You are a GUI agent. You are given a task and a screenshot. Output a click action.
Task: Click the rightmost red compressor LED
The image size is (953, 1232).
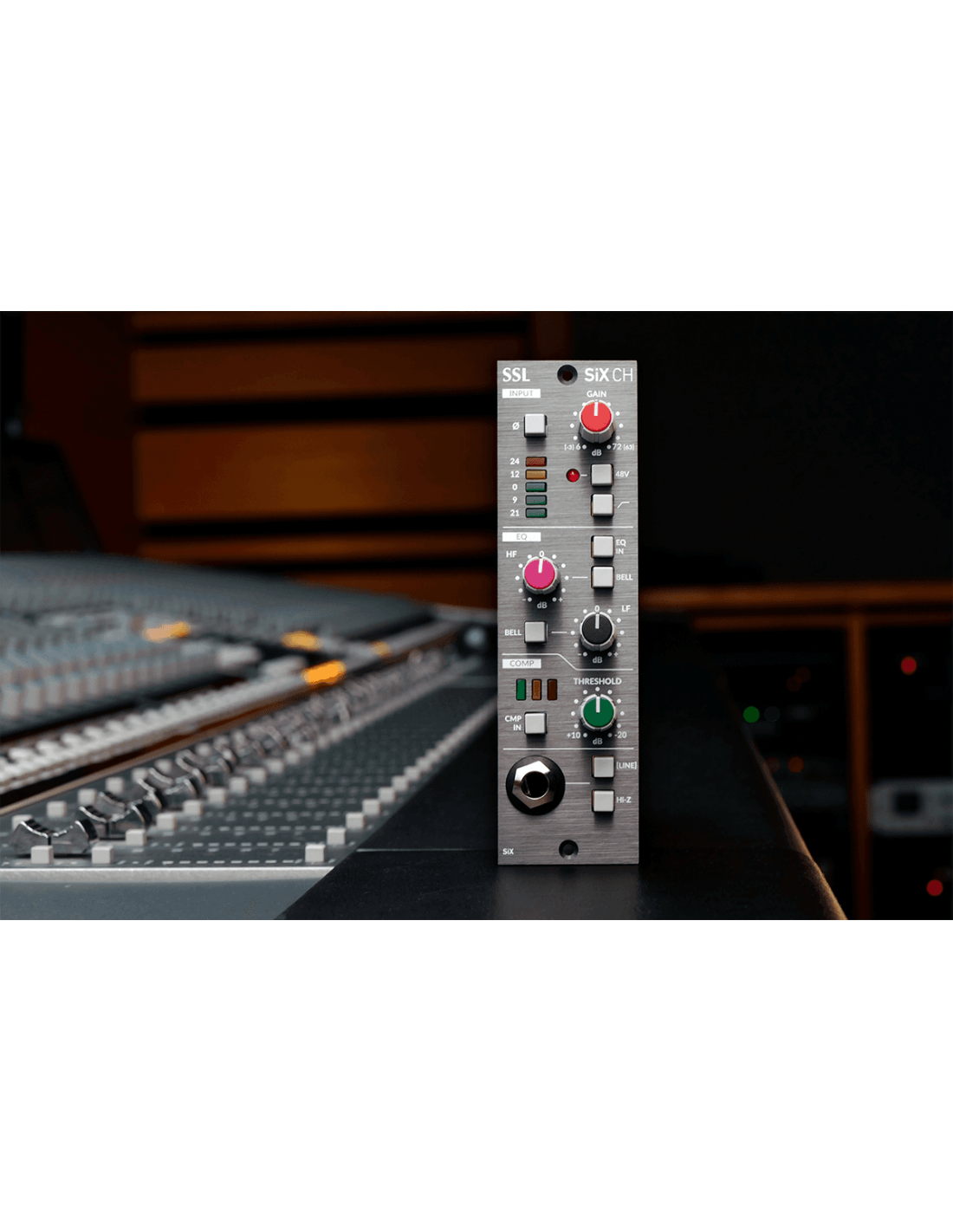[x=552, y=690]
